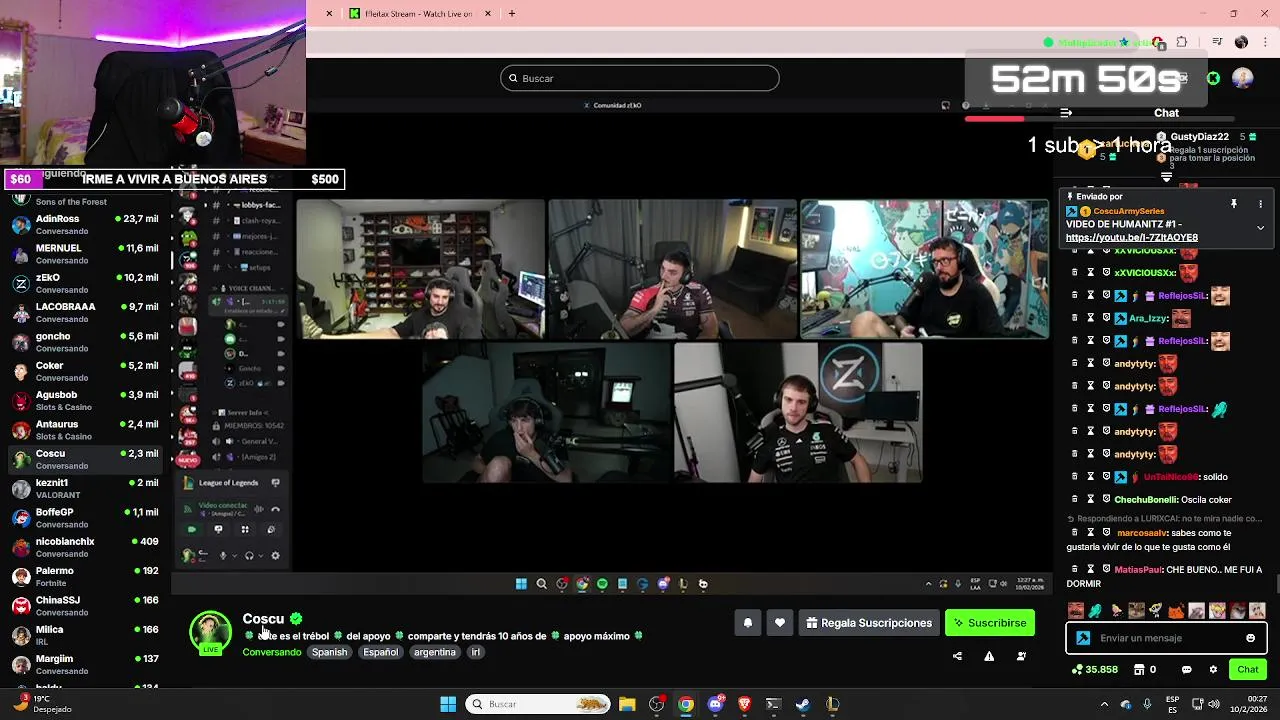This screenshot has height=720, width=1280.
Task: Open chat rules speech bubble icon
Action: [x=1188, y=669]
